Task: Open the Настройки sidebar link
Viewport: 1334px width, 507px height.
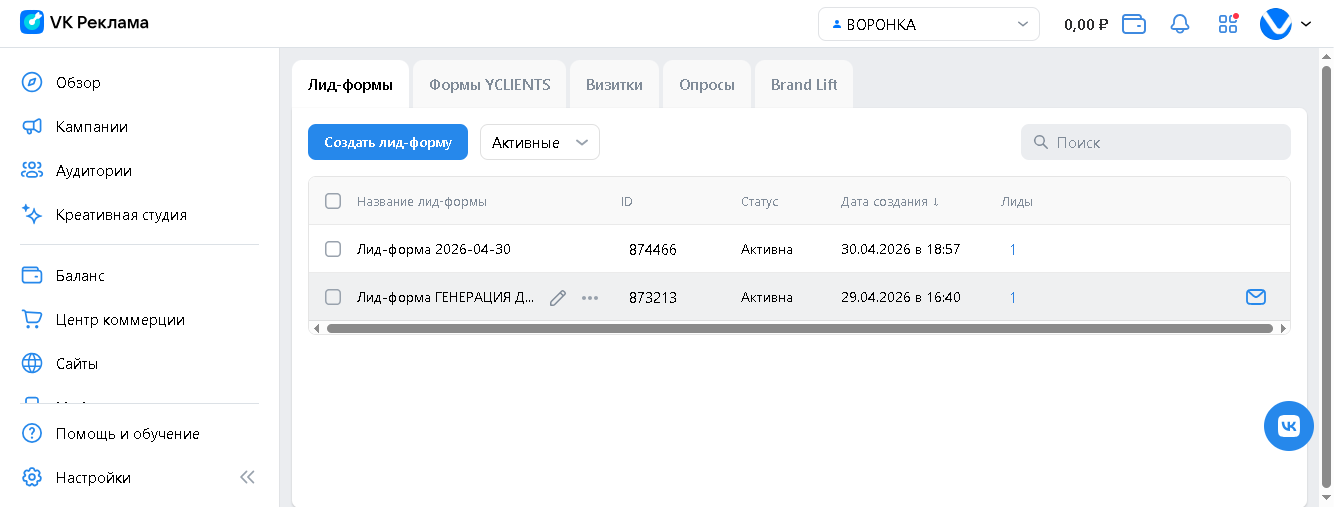Action: (x=93, y=477)
